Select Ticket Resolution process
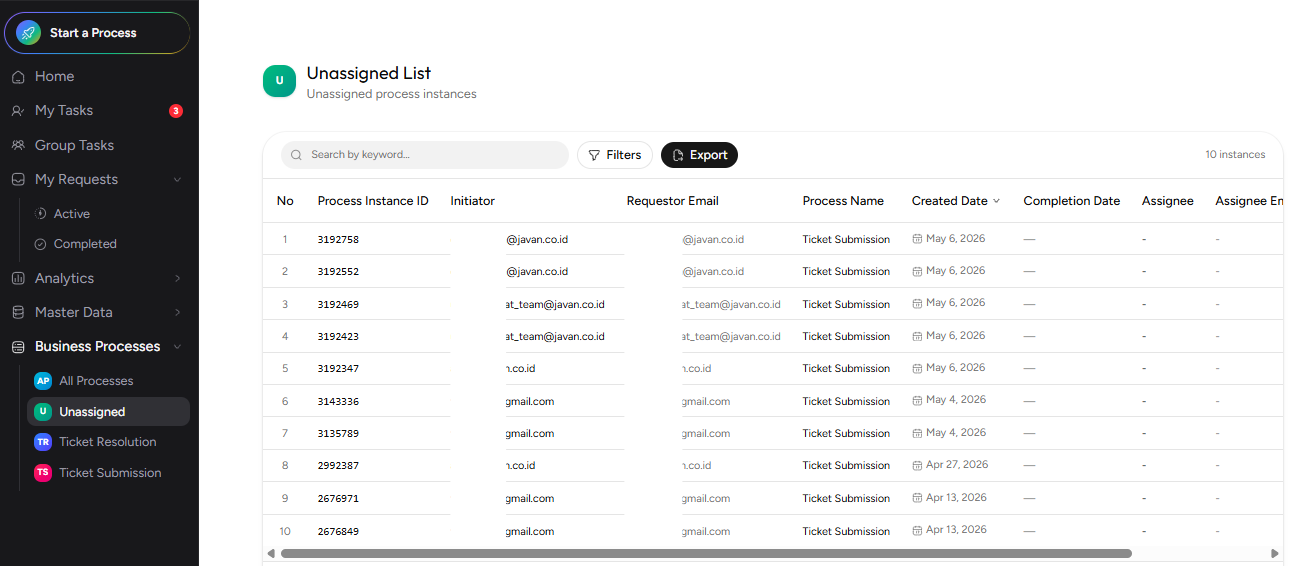Image resolution: width=1292 pixels, height=566 pixels. [x=108, y=442]
